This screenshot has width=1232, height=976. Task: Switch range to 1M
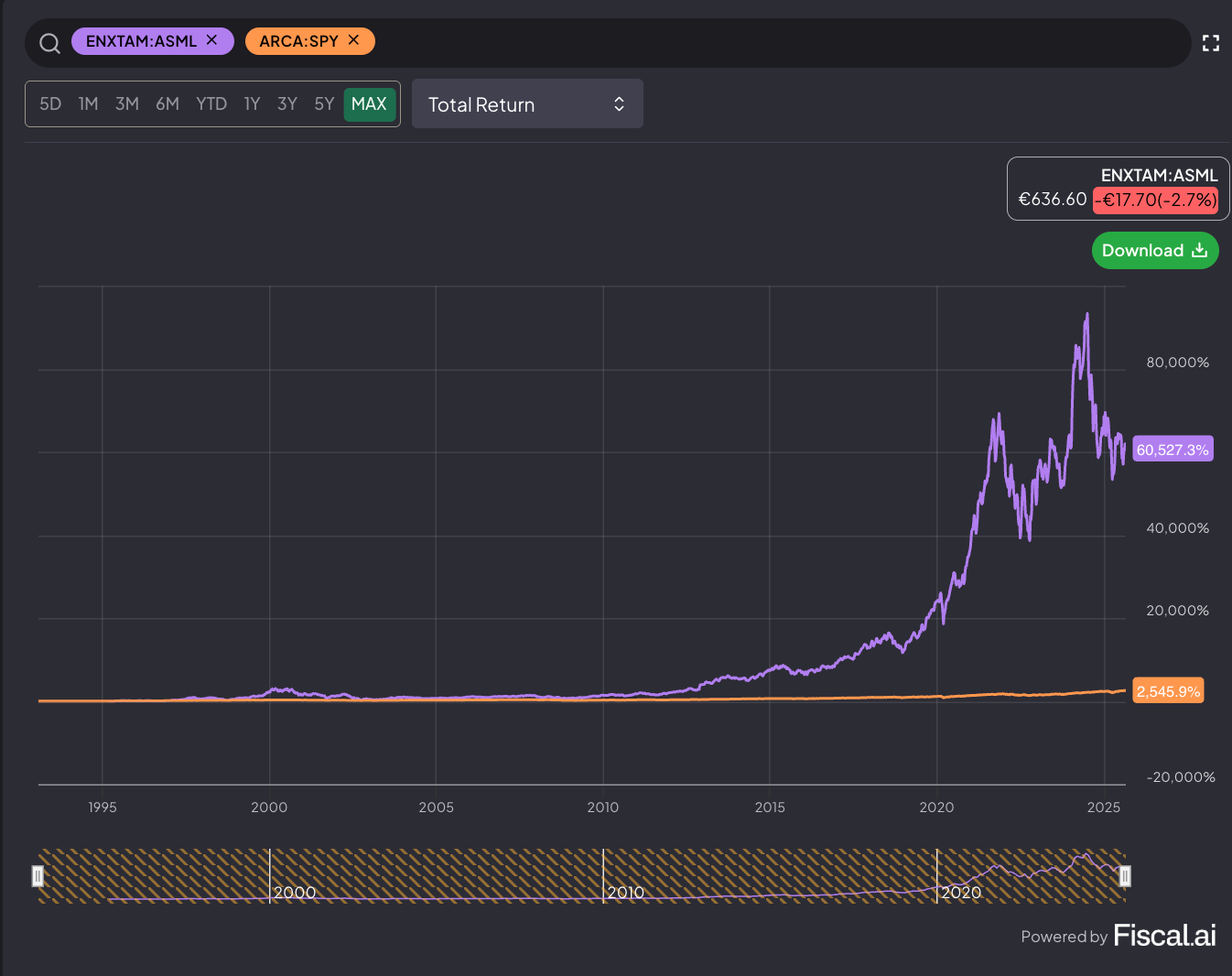89,103
